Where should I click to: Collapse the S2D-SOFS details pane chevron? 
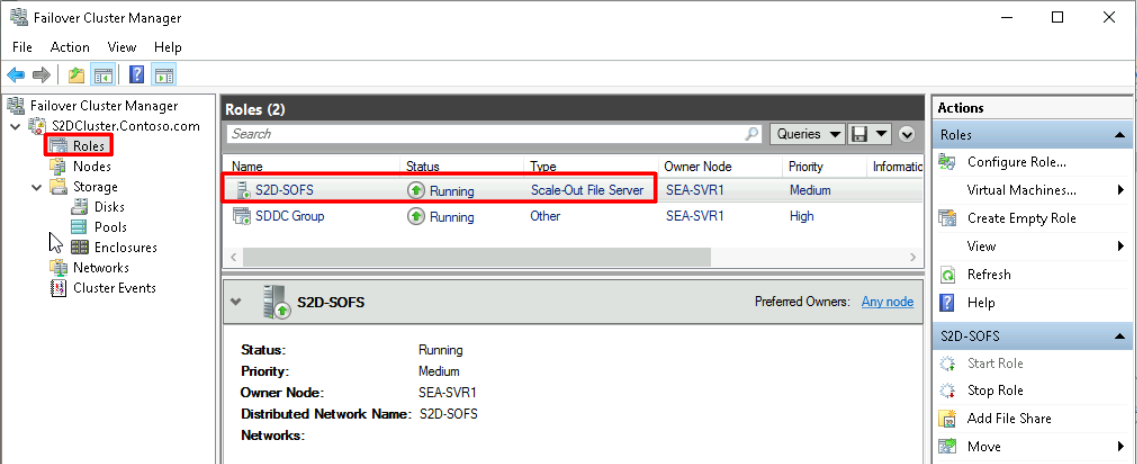[236, 302]
